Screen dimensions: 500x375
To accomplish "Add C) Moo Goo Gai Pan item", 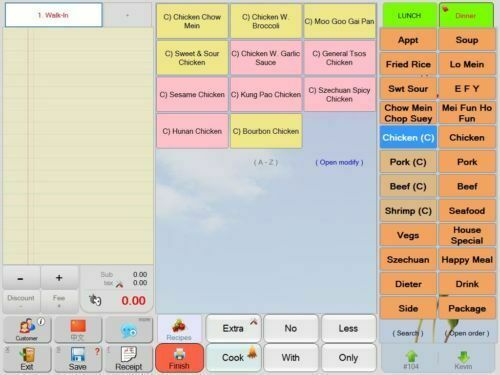I will (x=339, y=21).
